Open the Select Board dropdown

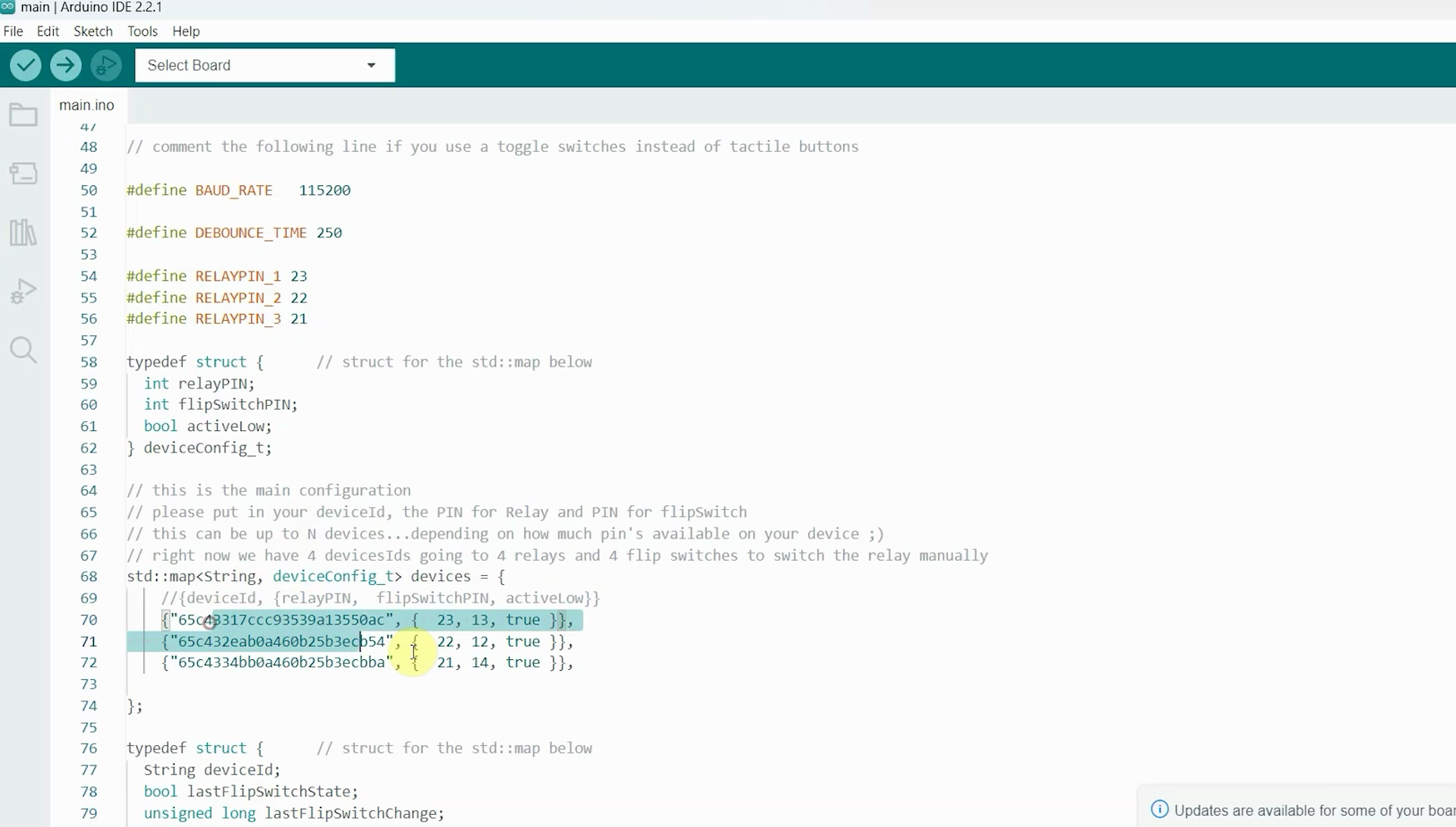tap(265, 64)
